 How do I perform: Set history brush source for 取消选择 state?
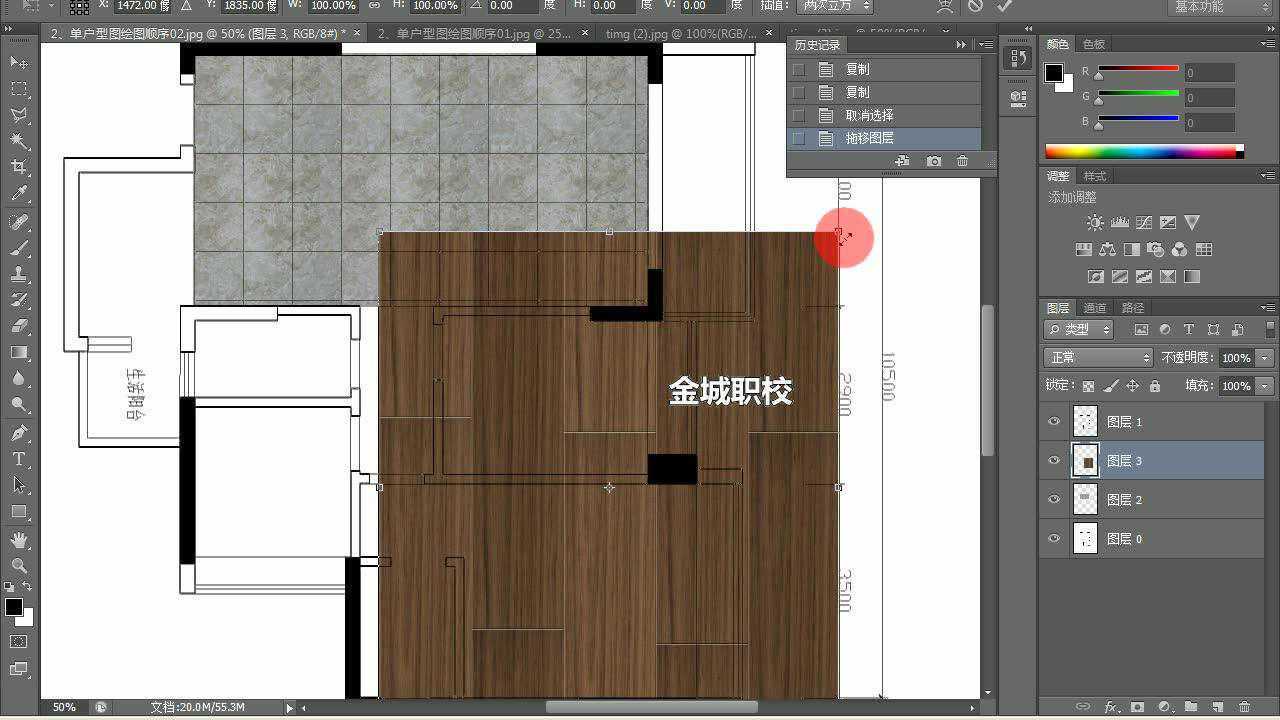point(798,116)
